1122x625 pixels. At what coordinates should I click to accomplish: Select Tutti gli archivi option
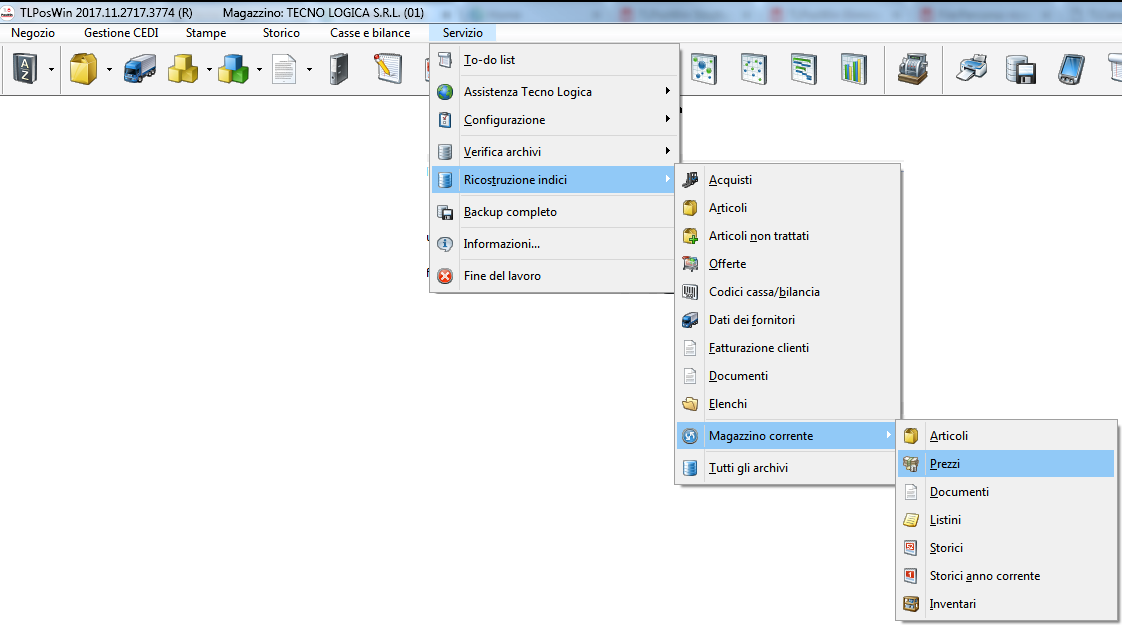coord(748,468)
